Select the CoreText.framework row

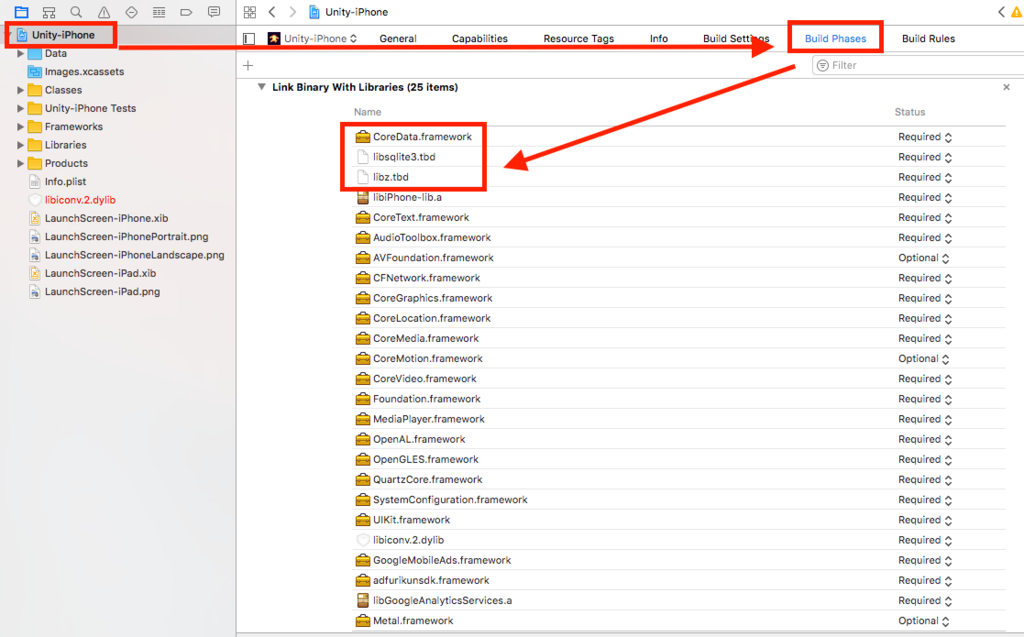(679, 218)
